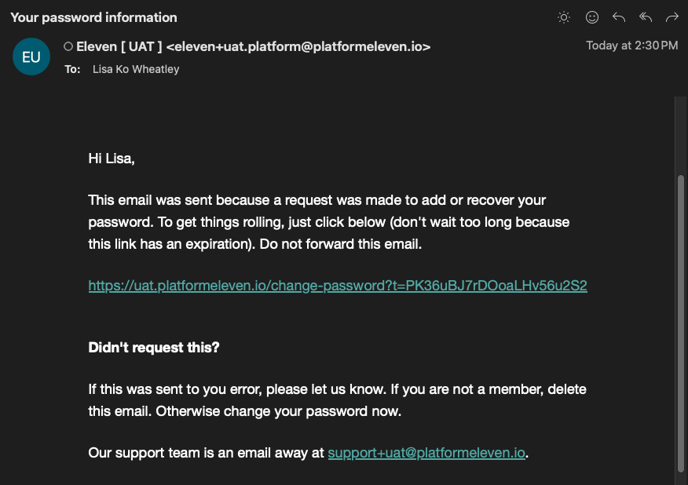The image size is (688, 485).
Task: Toggle the light/dark message background sun icon
Action: (564, 18)
